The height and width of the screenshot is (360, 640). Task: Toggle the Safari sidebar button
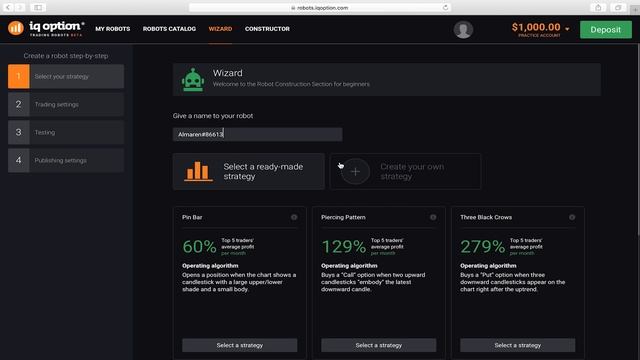tap(38, 7)
